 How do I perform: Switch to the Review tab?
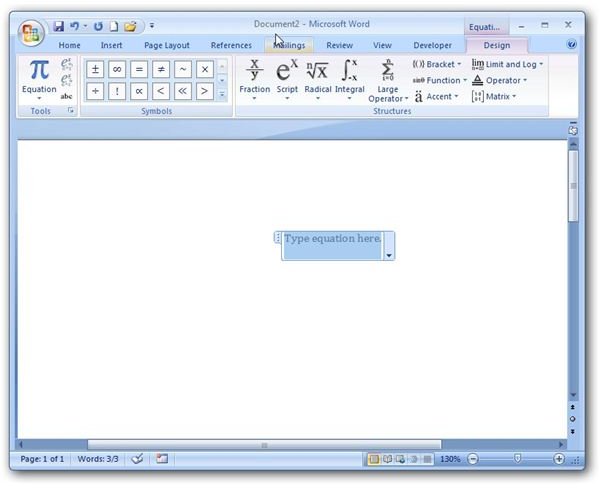pyautogui.click(x=339, y=45)
